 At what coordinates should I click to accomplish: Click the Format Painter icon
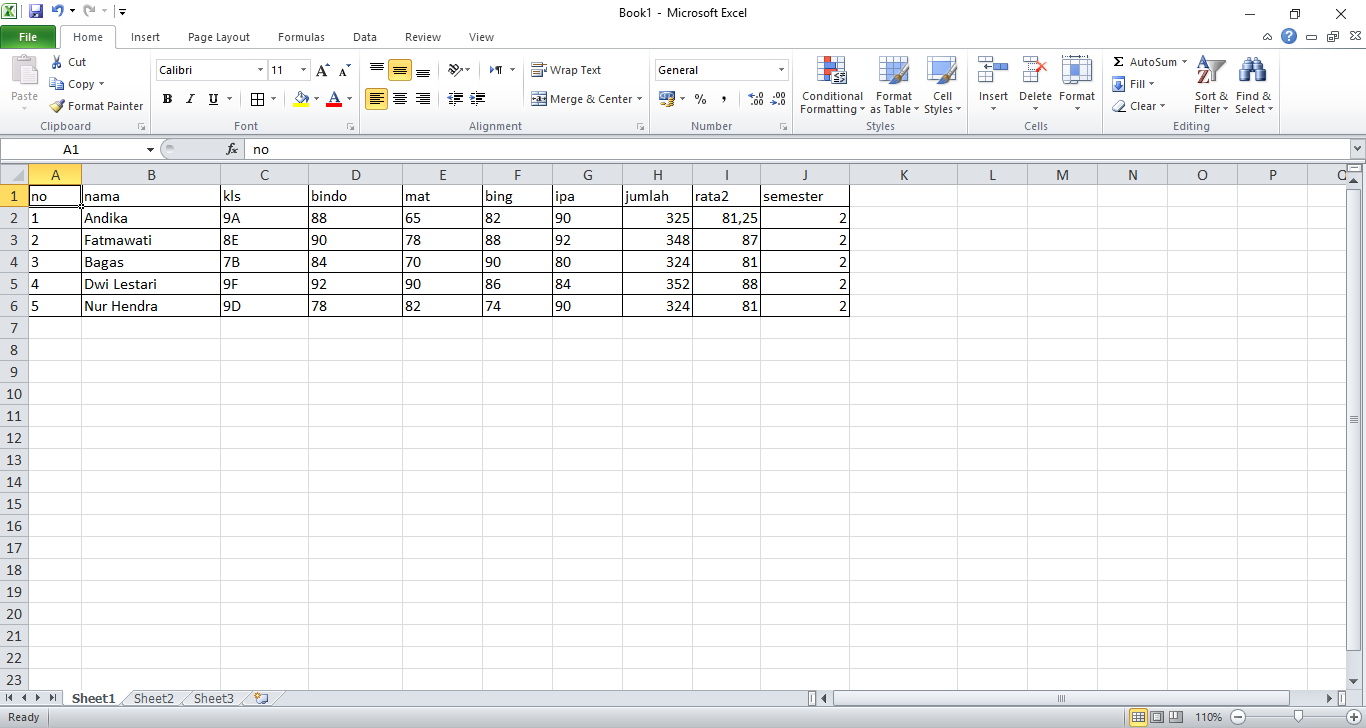click(x=55, y=105)
